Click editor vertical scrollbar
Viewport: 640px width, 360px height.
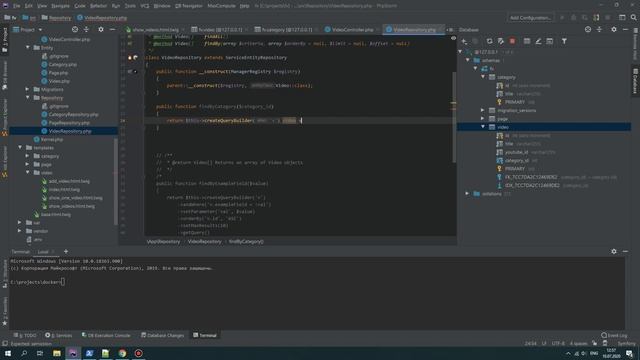pyautogui.click(x=453, y=116)
